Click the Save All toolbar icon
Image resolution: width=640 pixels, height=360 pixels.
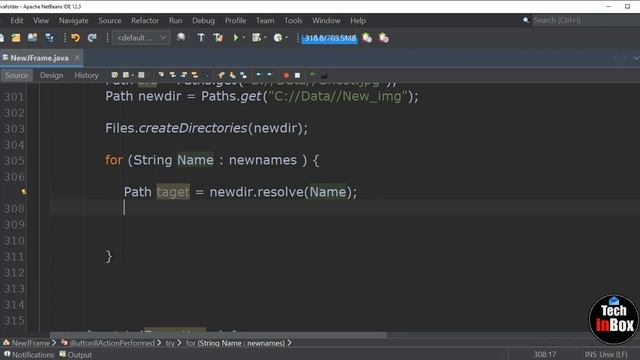pos(49,38)
